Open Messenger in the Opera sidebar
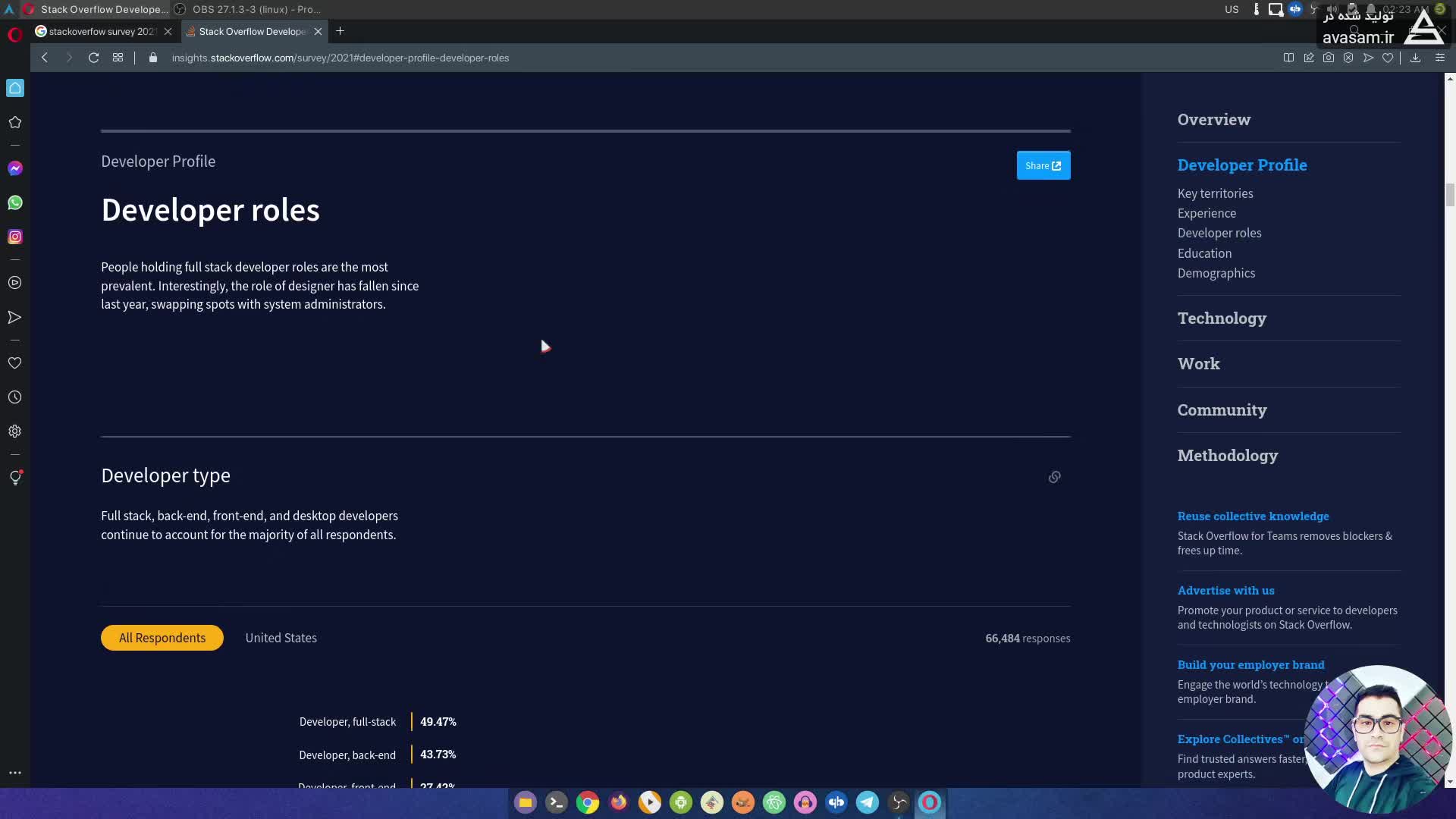 15,168
